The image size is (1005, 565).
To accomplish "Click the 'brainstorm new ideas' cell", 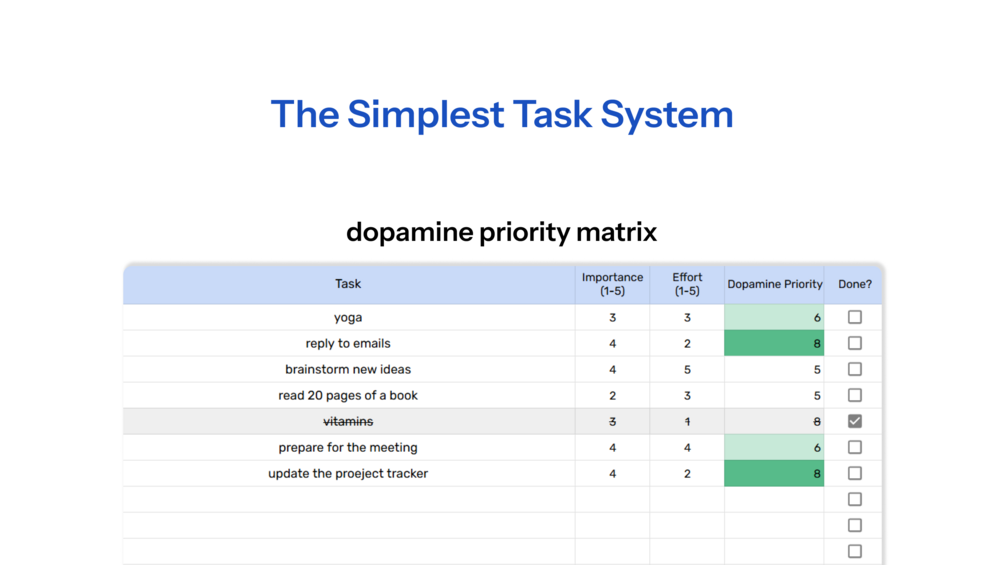I will coord(349,369).
